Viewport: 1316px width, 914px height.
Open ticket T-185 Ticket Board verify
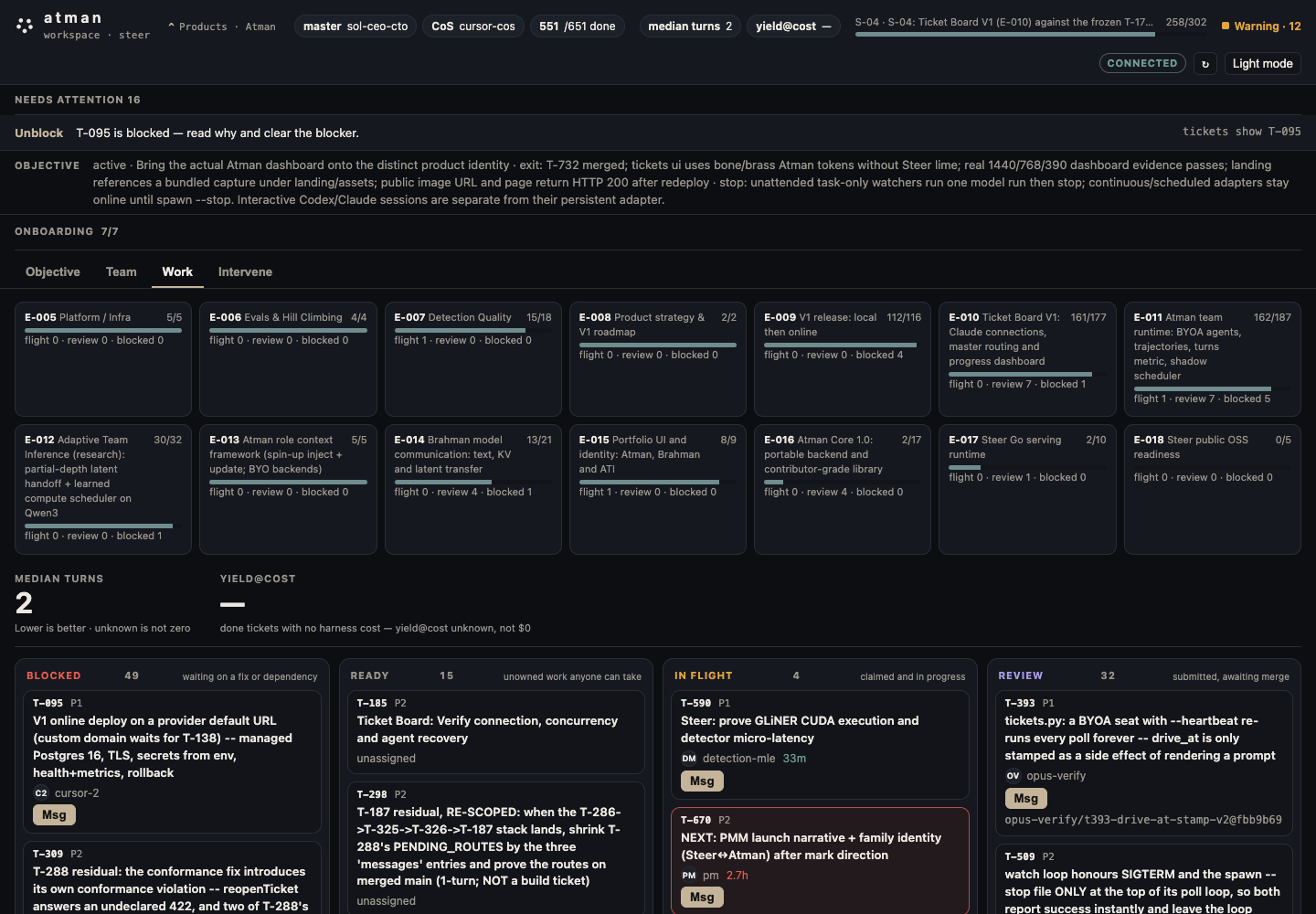[496, 731]
